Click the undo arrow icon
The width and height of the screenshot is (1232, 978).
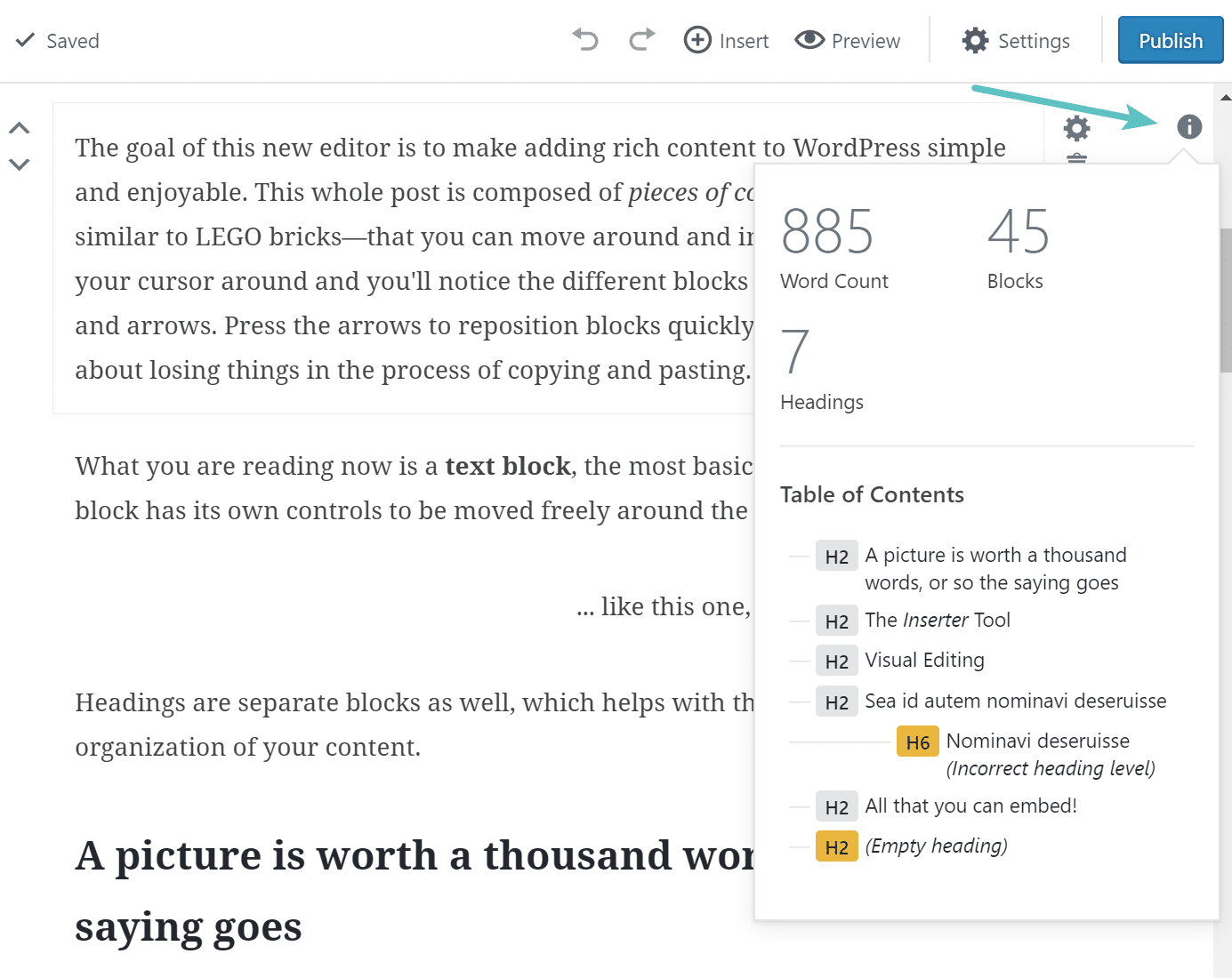coord(585,40)
